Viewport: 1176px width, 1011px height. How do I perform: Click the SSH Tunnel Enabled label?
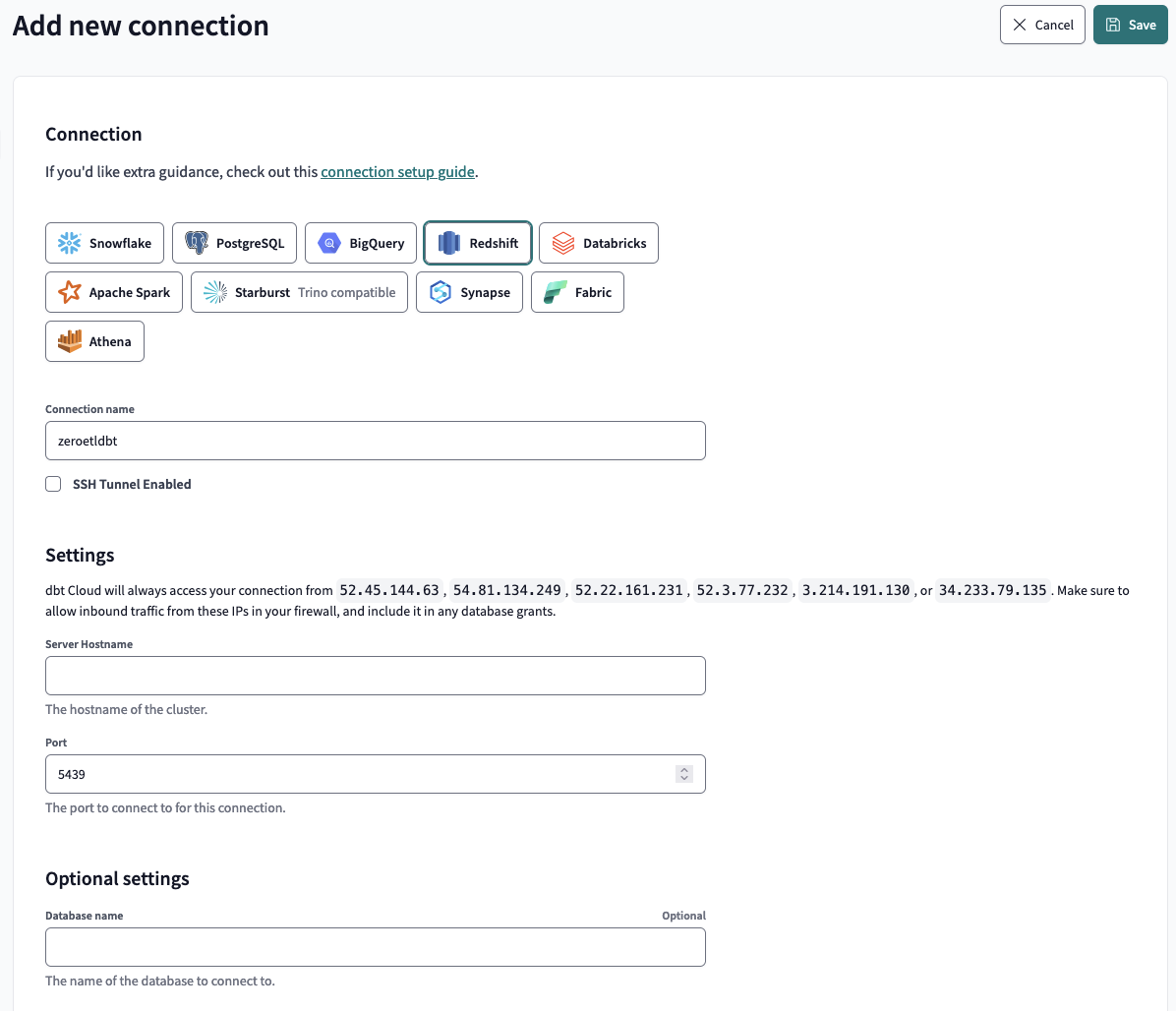[x=132, y=484]
